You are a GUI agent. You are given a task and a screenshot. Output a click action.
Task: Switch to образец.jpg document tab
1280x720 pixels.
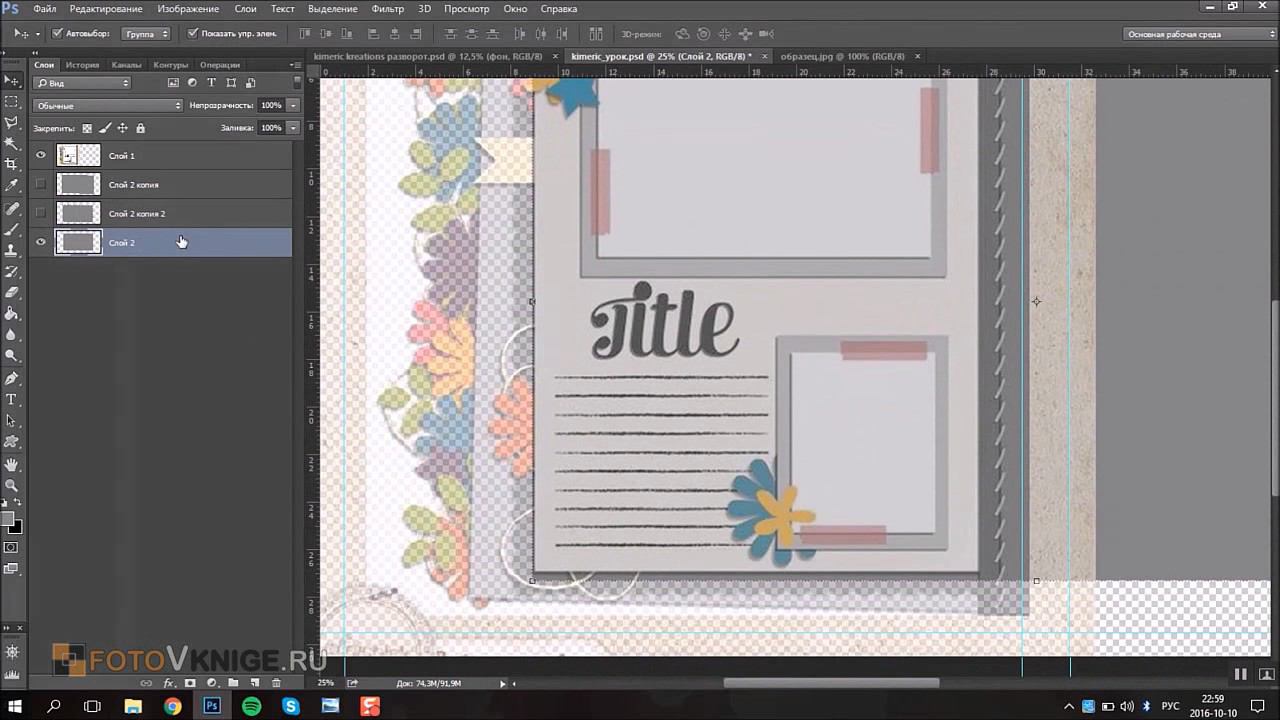(841, 57)
